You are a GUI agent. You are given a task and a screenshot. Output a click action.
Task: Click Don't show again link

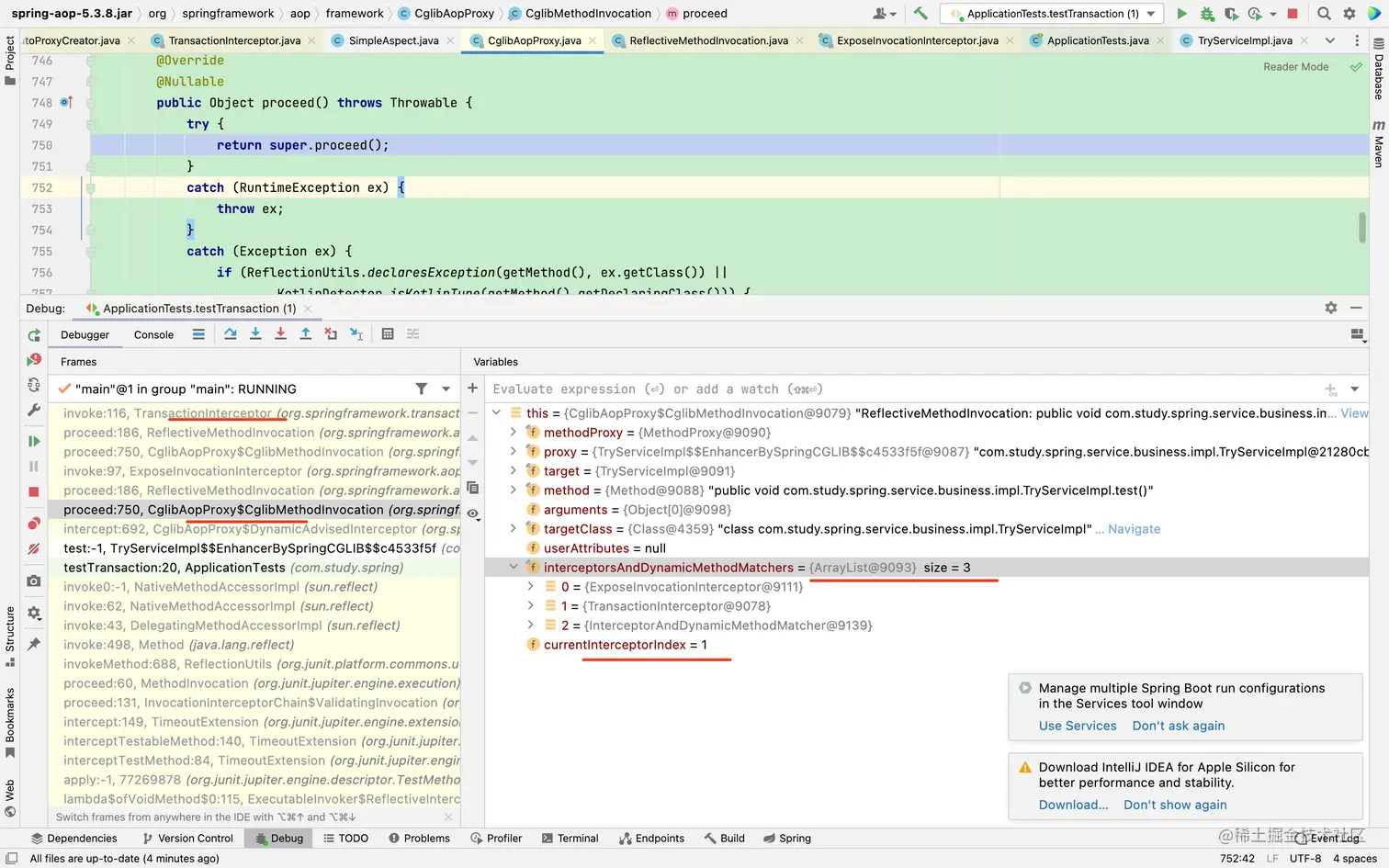click(1175, 805)
